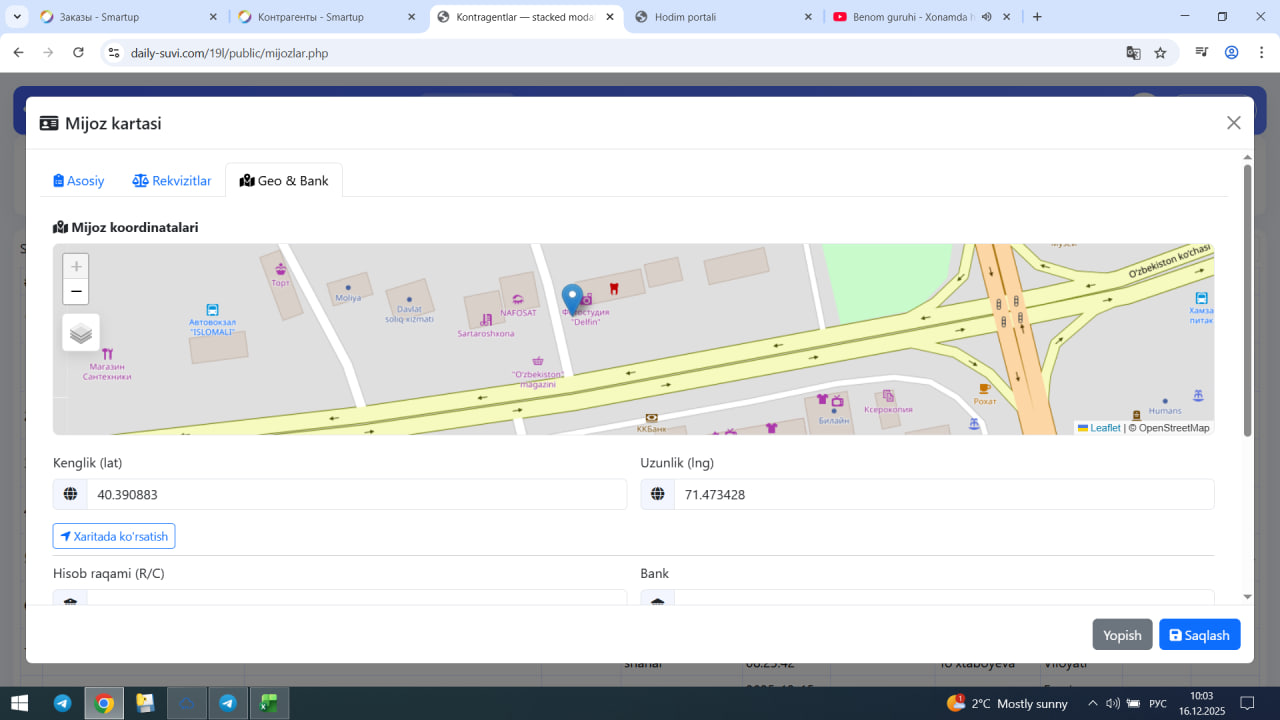Screen dimensions: 1280x720
Task: Click the Kenglik (lat) input field
Action: (x=357, y=494)
